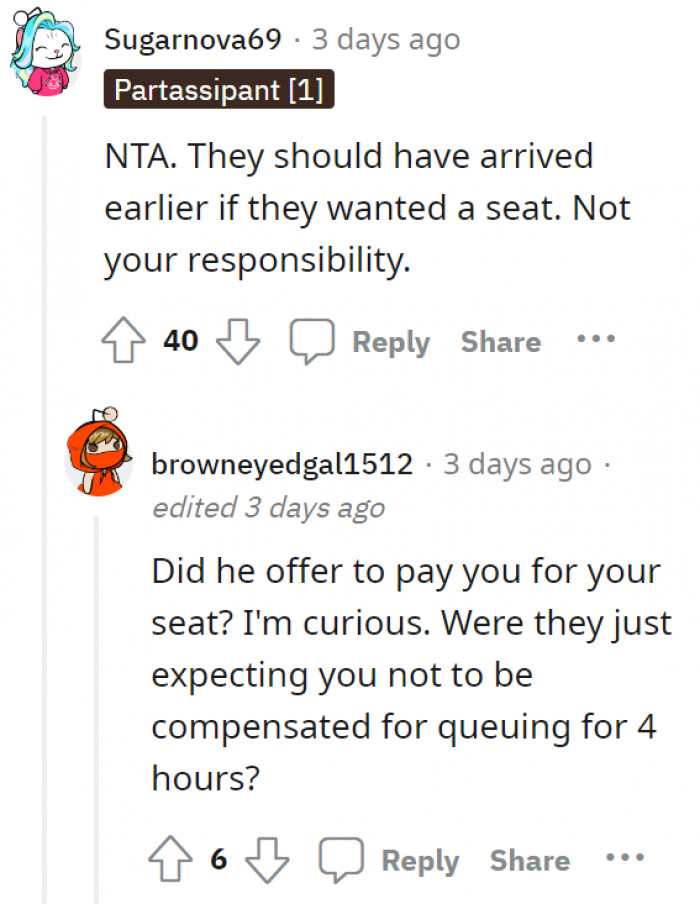This screenshot has height=904, width=700.
Task: Click the Partassipant [1] flair badge
Action: tap(218, 90)
